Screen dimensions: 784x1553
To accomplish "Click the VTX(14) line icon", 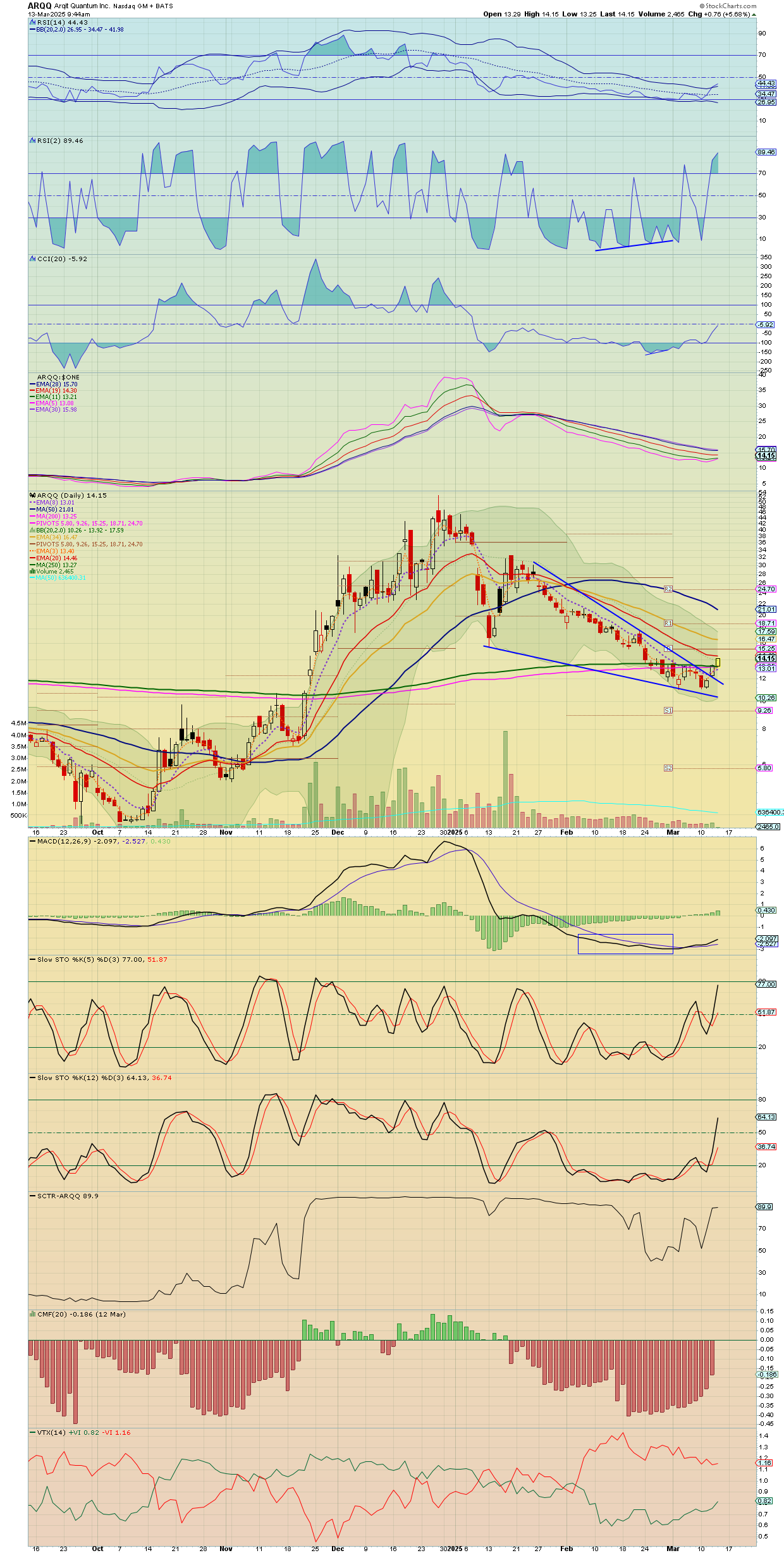I will pos(32,1433).
